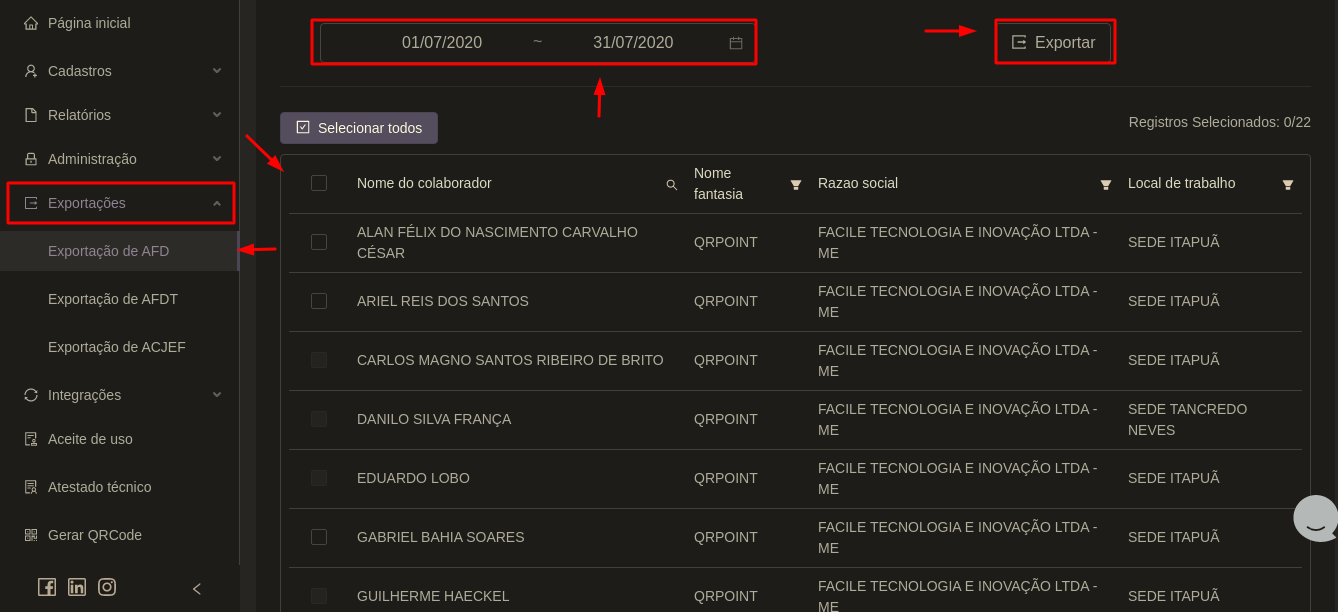Collapse the Exportações menu
Screen dimensions: 1338x612
(120, 203)
